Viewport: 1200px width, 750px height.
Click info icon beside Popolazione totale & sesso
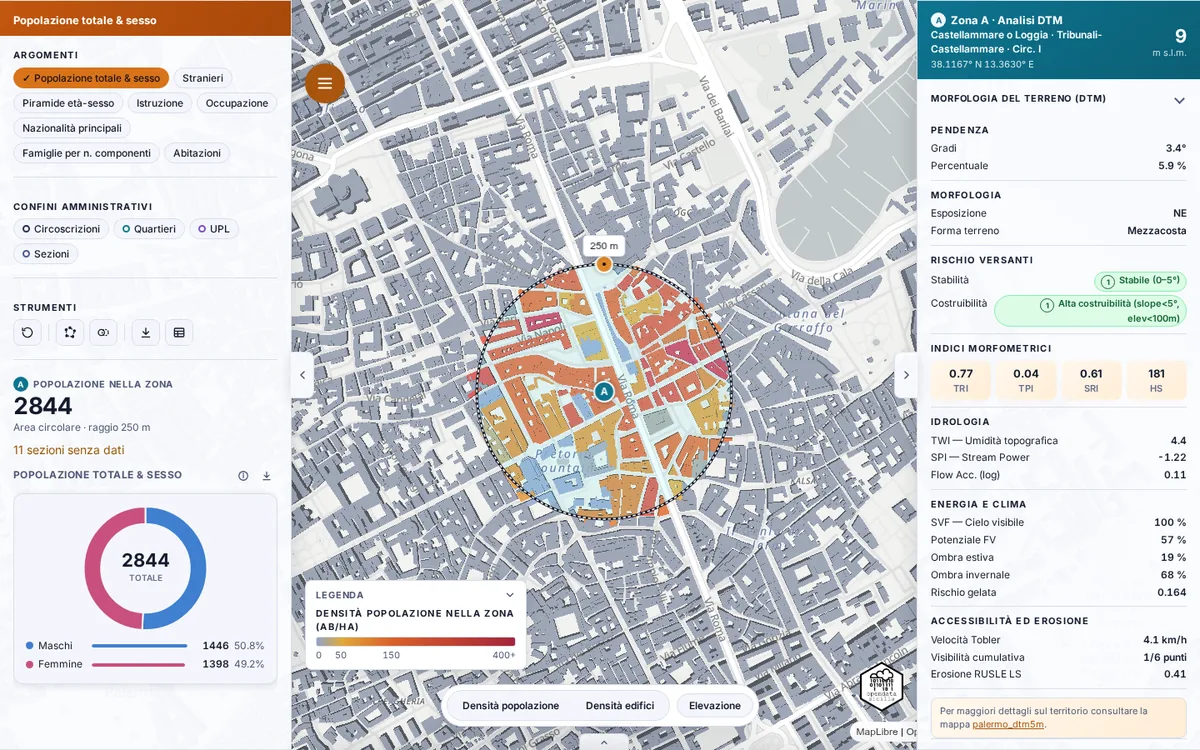tap(243, 476)
